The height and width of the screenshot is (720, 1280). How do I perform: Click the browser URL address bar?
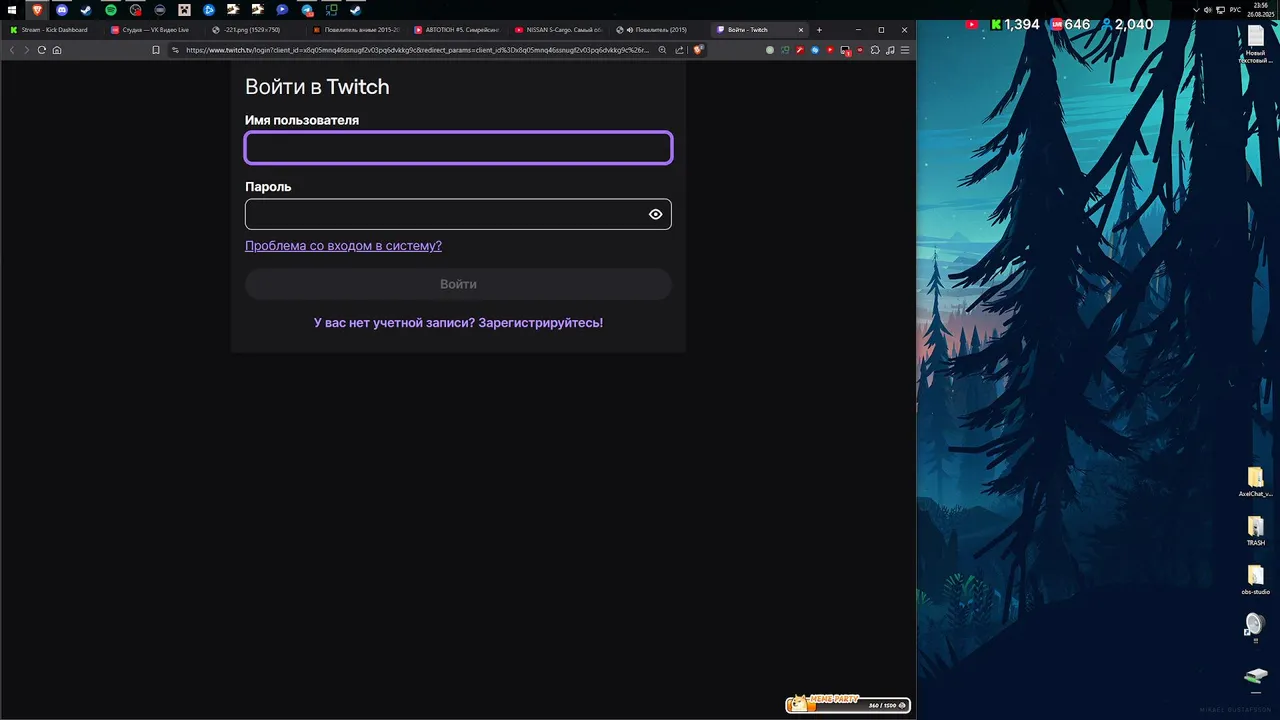417,50
